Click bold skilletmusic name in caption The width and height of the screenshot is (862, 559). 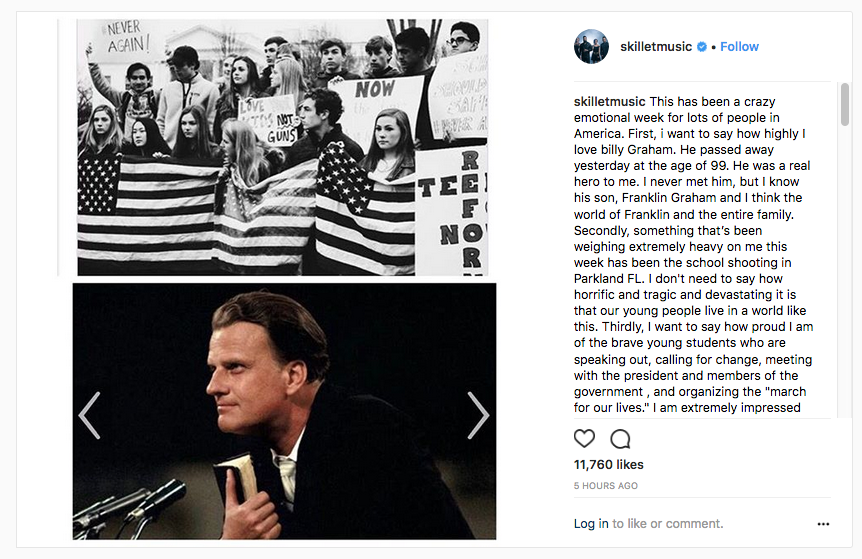pyautogui.click(x=609, y=102)
